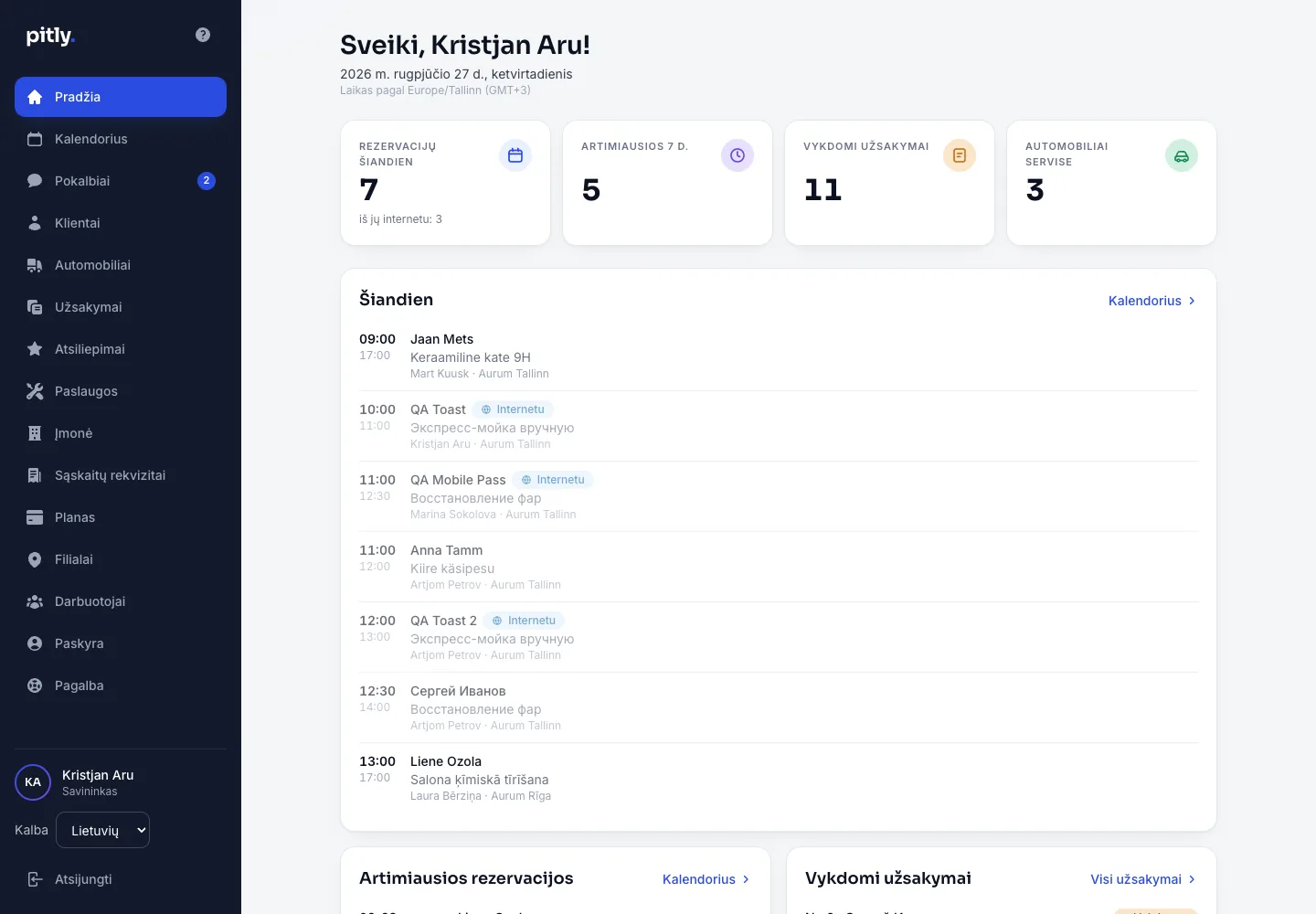The height and width of the screenshot is (914, 1316).
Task: Open Kalendorius link in Artimiausios rezervacijos panel
Action: point(706,879)
